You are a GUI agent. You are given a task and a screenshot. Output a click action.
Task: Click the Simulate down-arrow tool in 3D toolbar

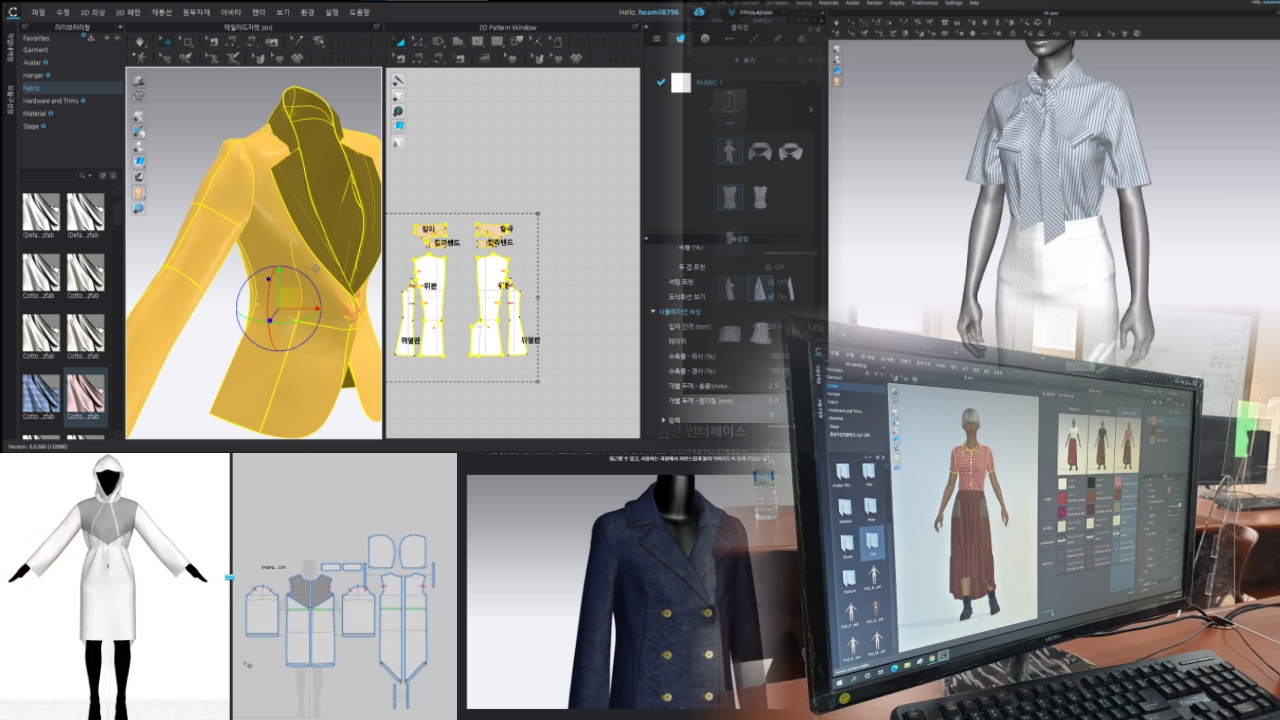pyautogui.click(x=139, y=41)
